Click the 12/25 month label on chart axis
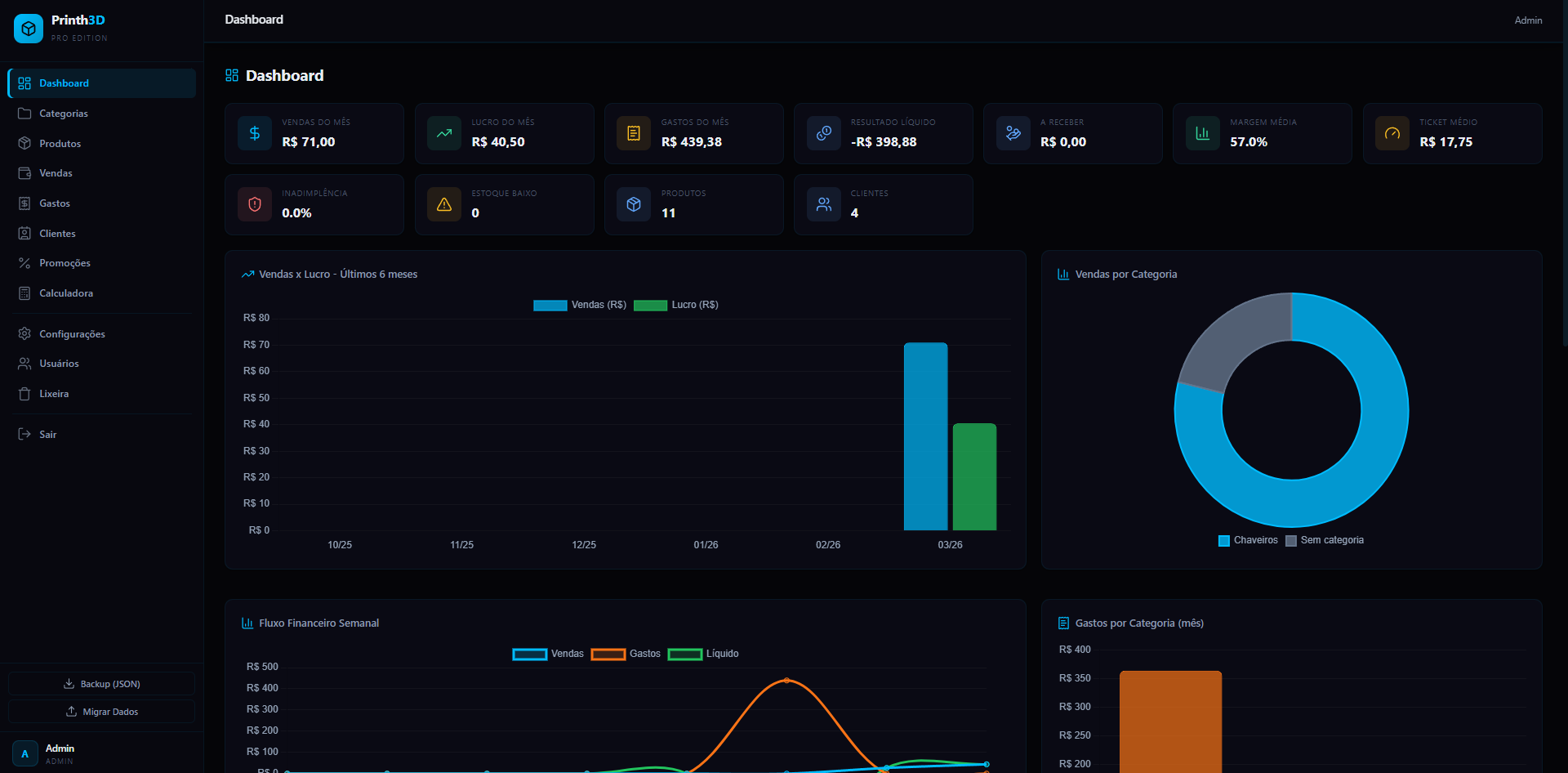Viewport: 1568px width, 773px height. [x=584, y=545]
